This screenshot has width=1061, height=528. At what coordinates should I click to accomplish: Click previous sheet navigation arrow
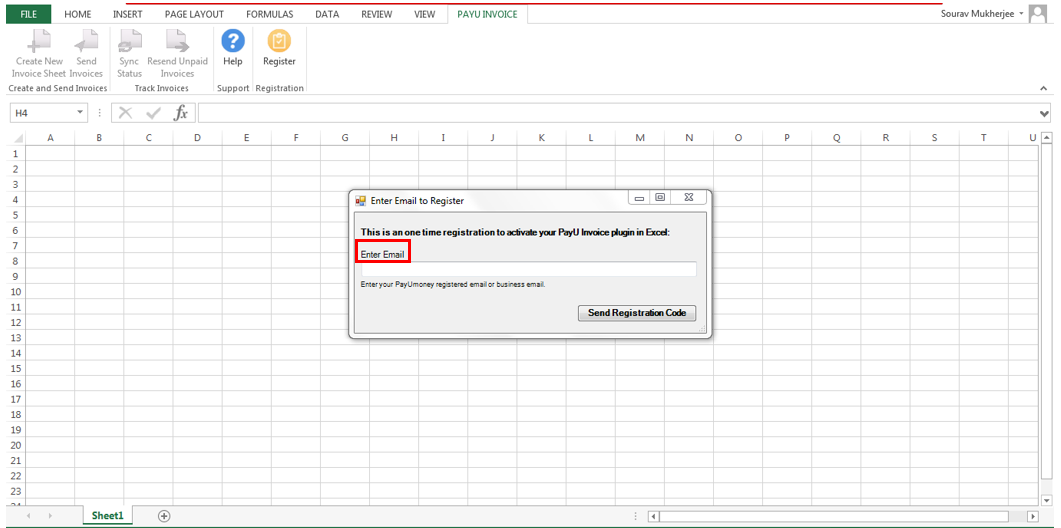pyautogui.click(x=28, y=516)
